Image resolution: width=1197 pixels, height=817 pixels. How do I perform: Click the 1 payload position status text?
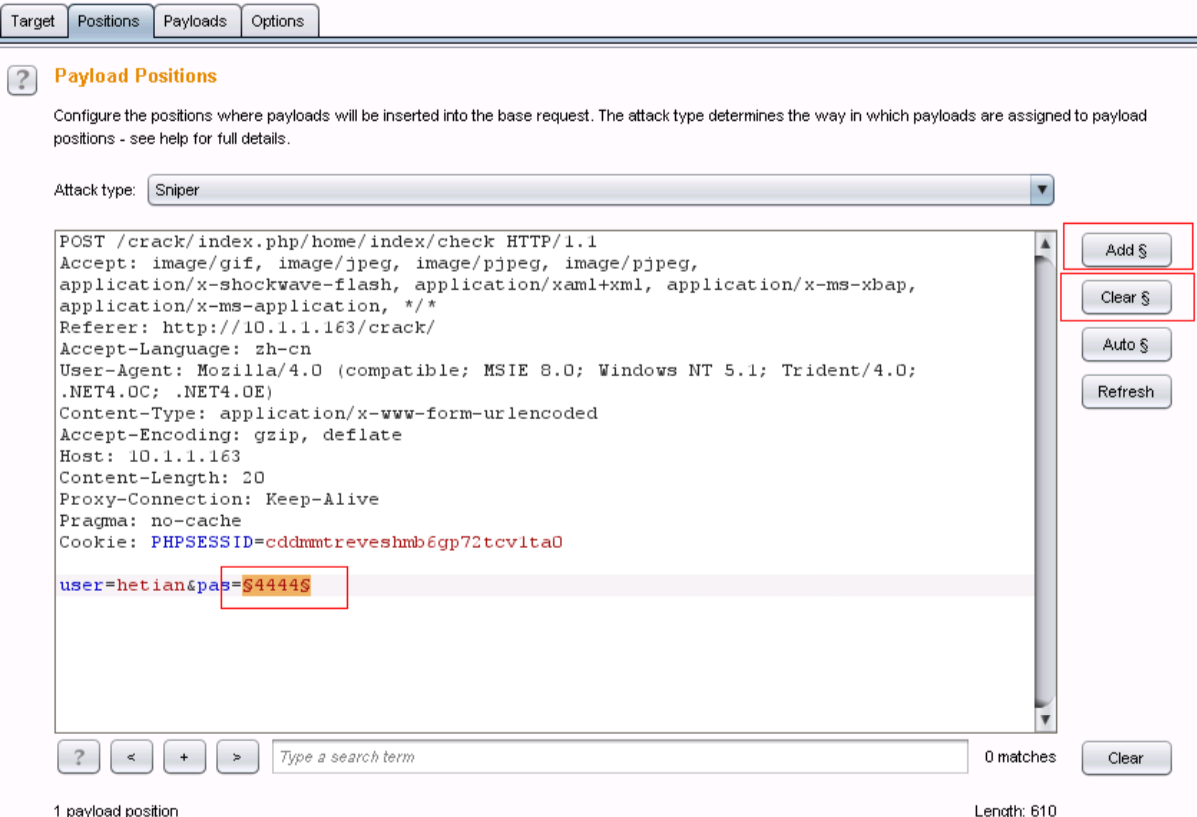point(116,810)
